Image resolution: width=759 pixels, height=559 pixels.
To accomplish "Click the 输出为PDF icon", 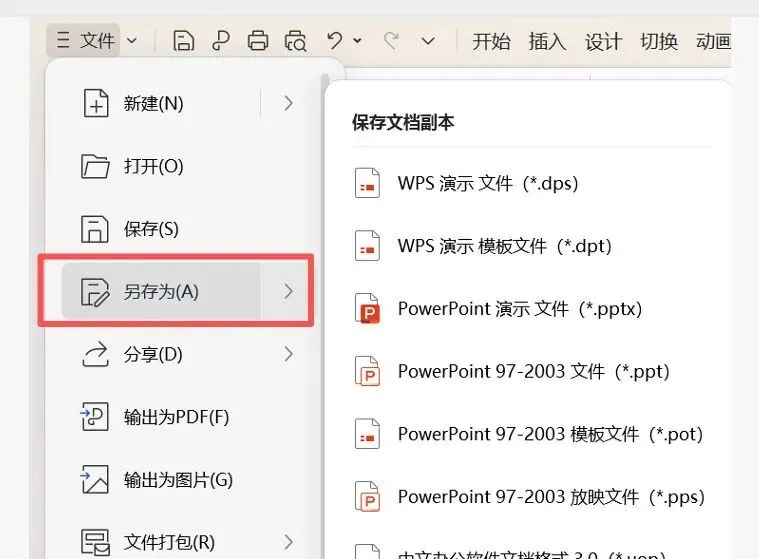I will (x=94, y=417).
